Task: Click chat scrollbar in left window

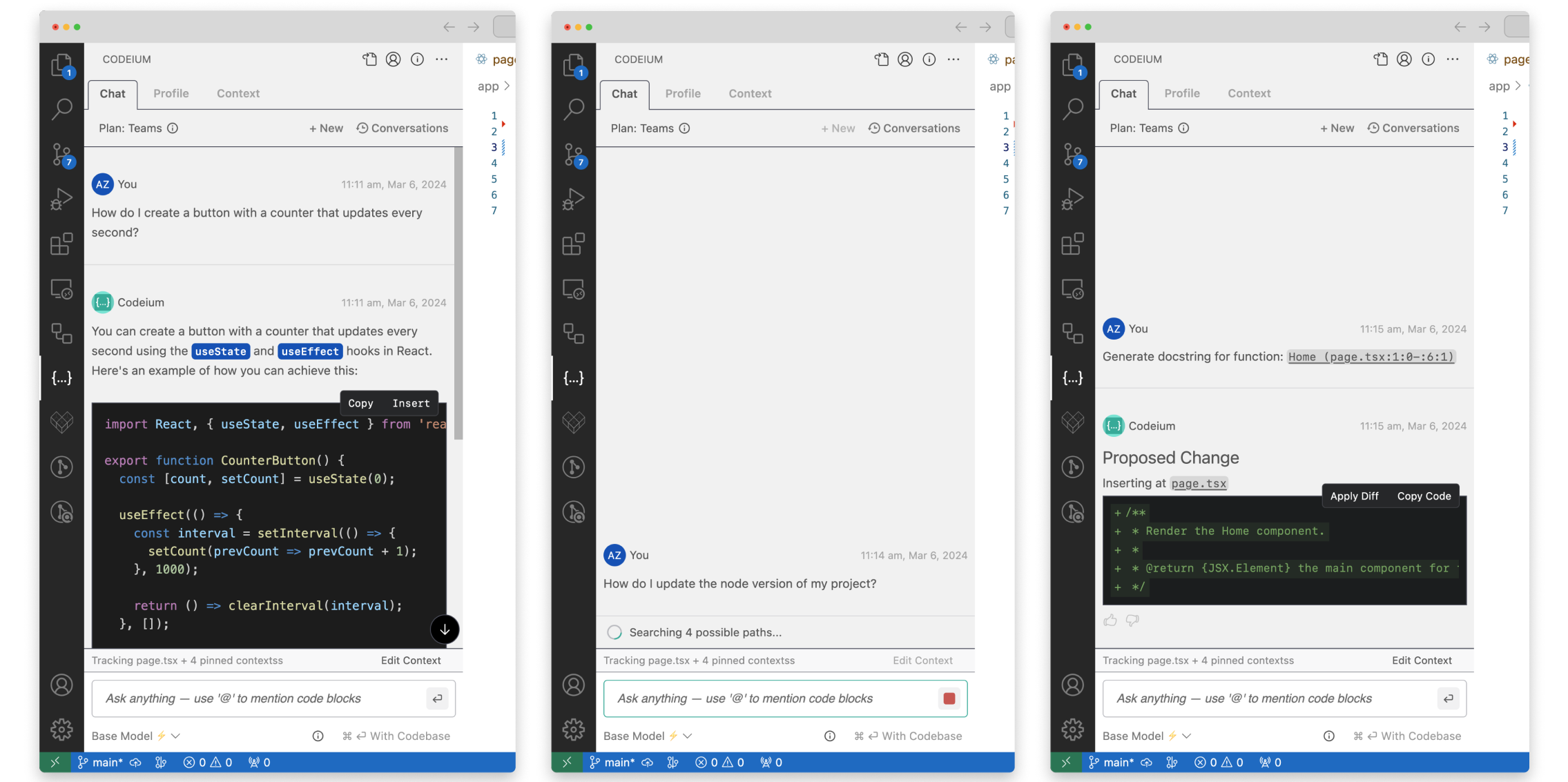Action: coord(458,293)
